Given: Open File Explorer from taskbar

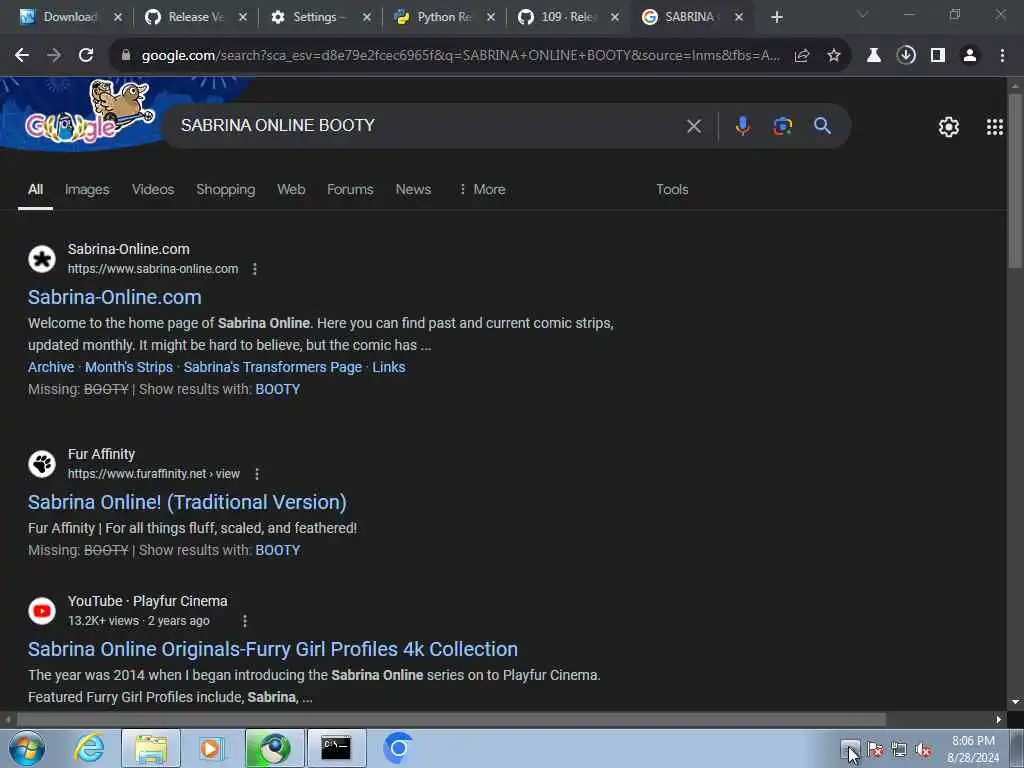Looking at the screenshot, I should pyautogui.click(x=151, y=748).
